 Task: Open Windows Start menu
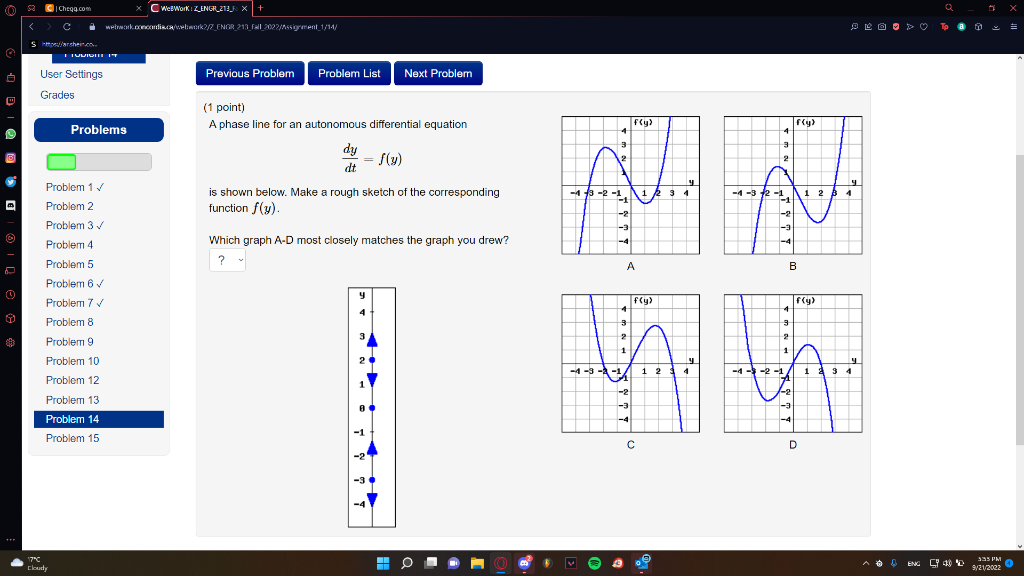383,563
